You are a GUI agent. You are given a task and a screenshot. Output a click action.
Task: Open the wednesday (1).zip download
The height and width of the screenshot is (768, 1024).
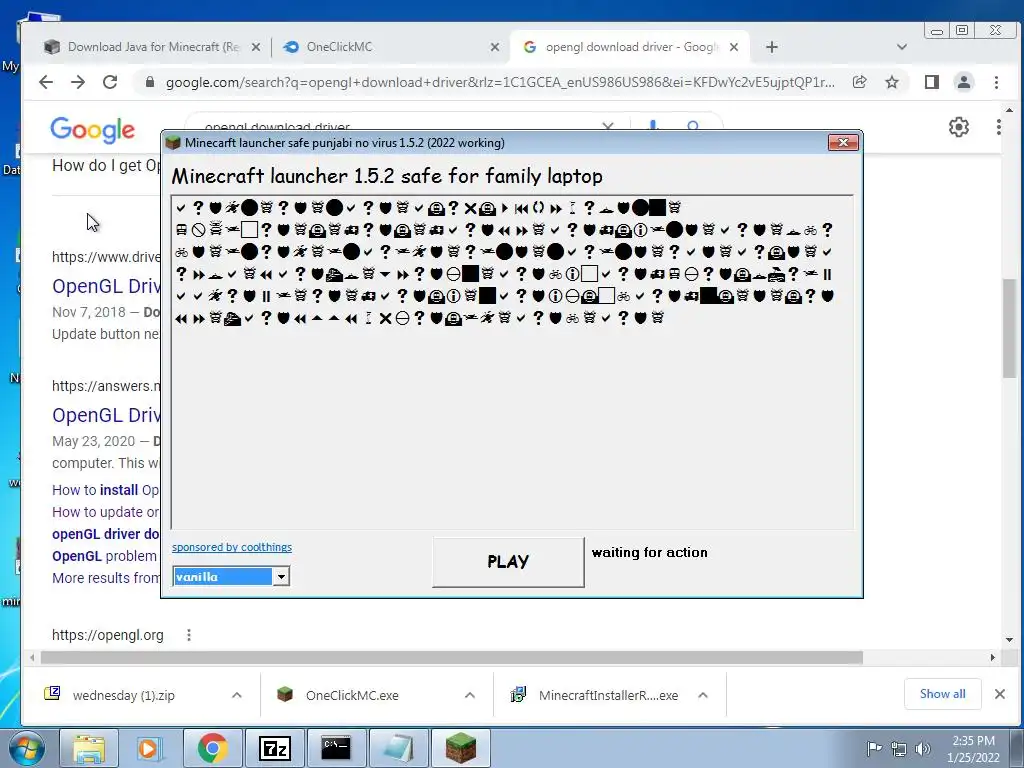tap(124, 695)
